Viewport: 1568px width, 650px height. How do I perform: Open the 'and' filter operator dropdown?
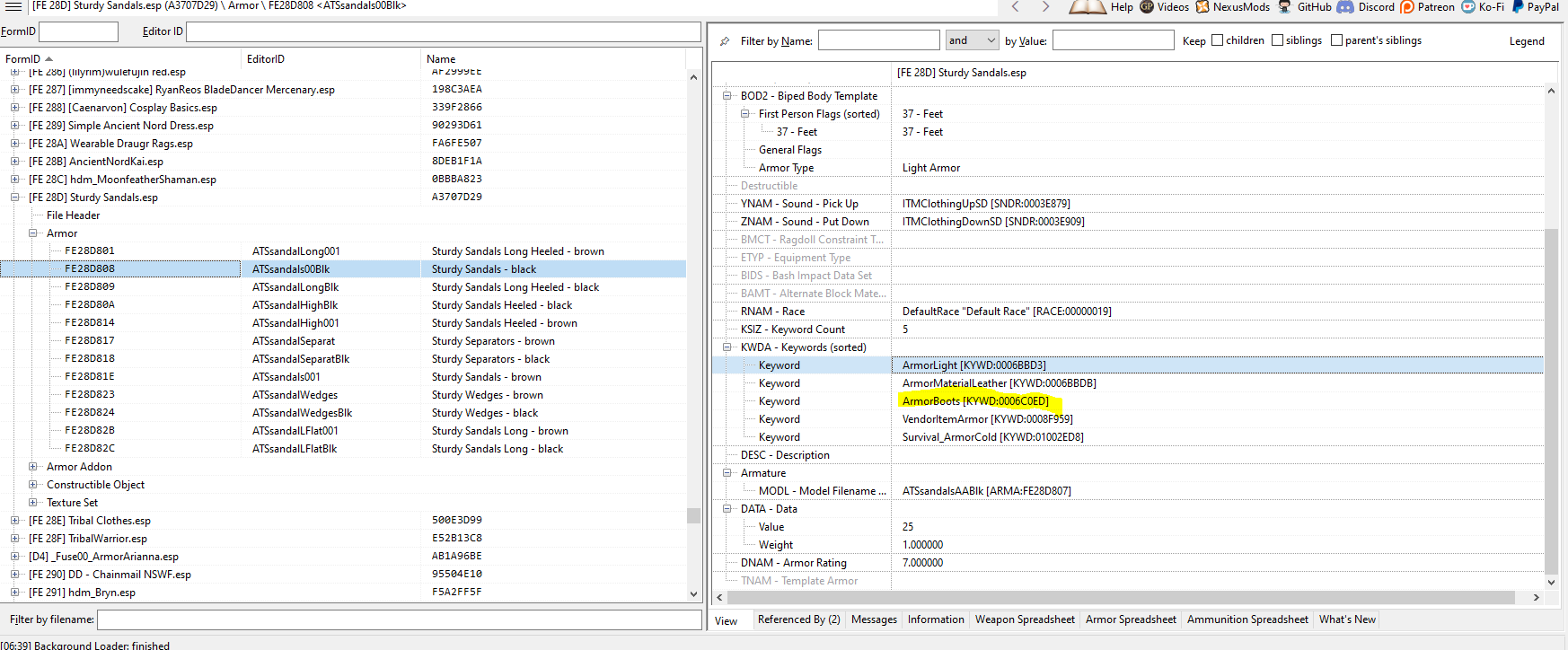tap(973, 40)
